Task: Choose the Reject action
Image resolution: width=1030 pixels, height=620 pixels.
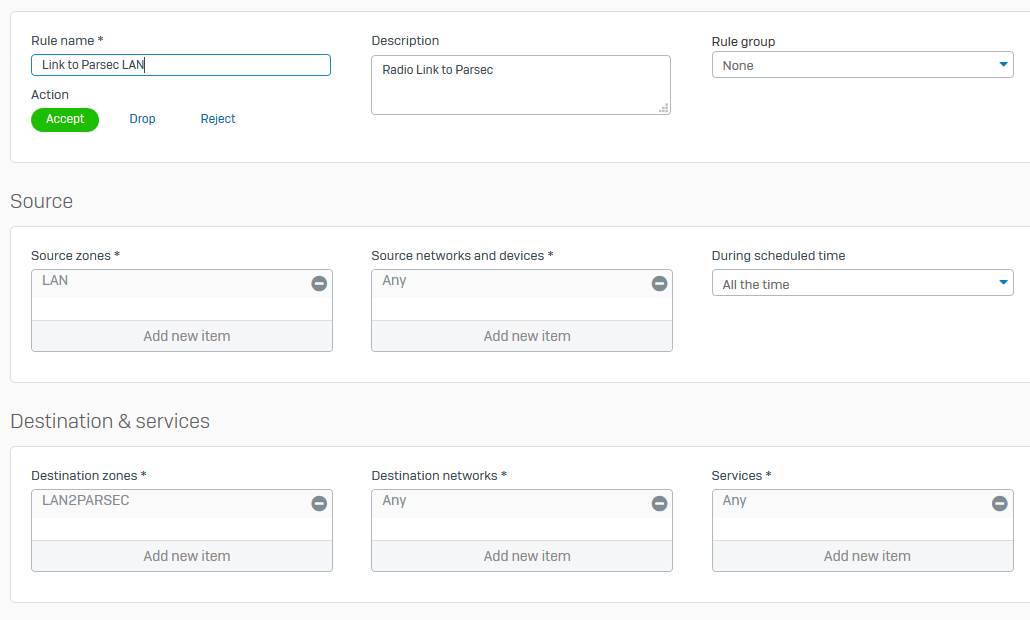Action: [218, 119]
